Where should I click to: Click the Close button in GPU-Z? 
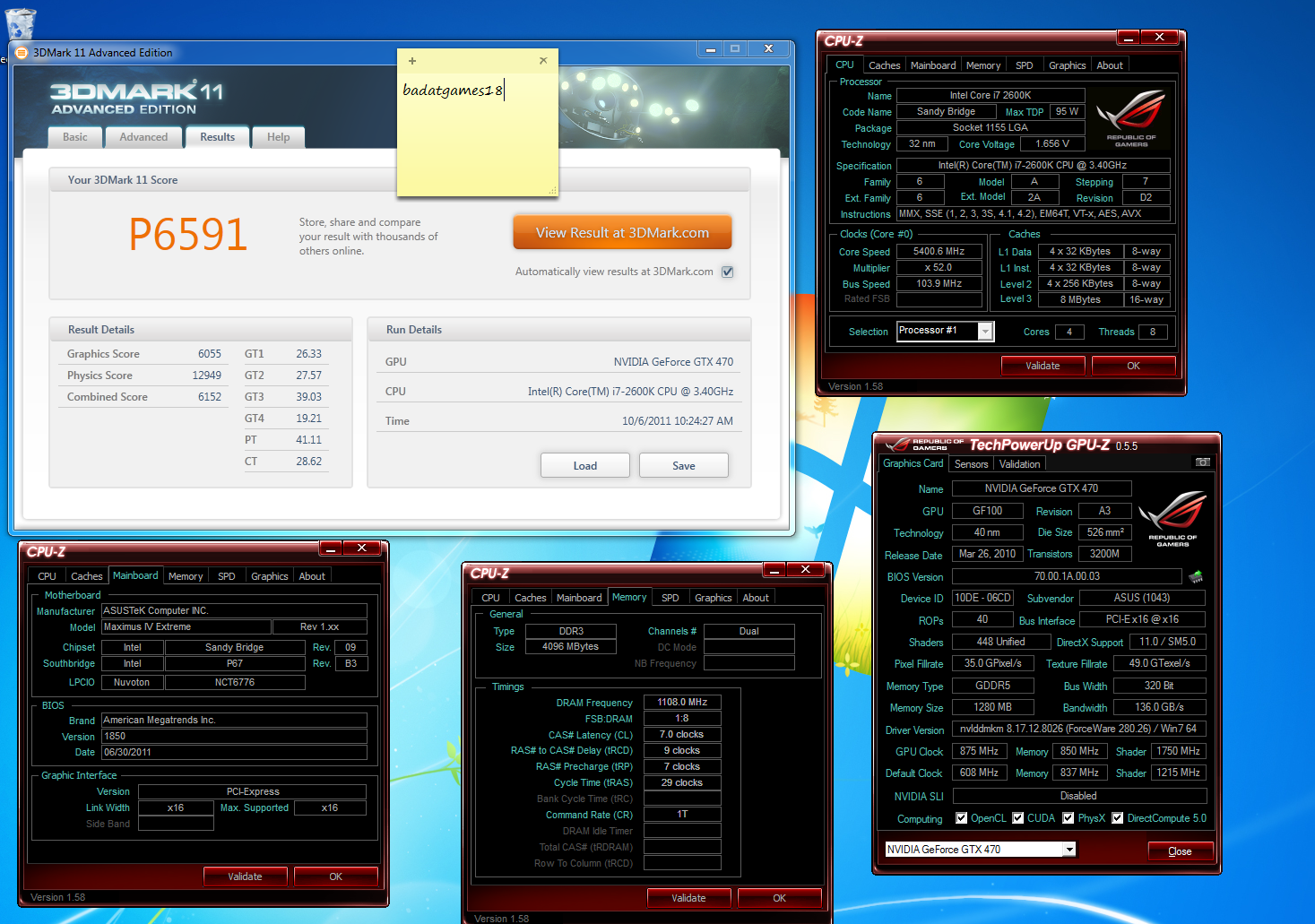point(1180,851)
